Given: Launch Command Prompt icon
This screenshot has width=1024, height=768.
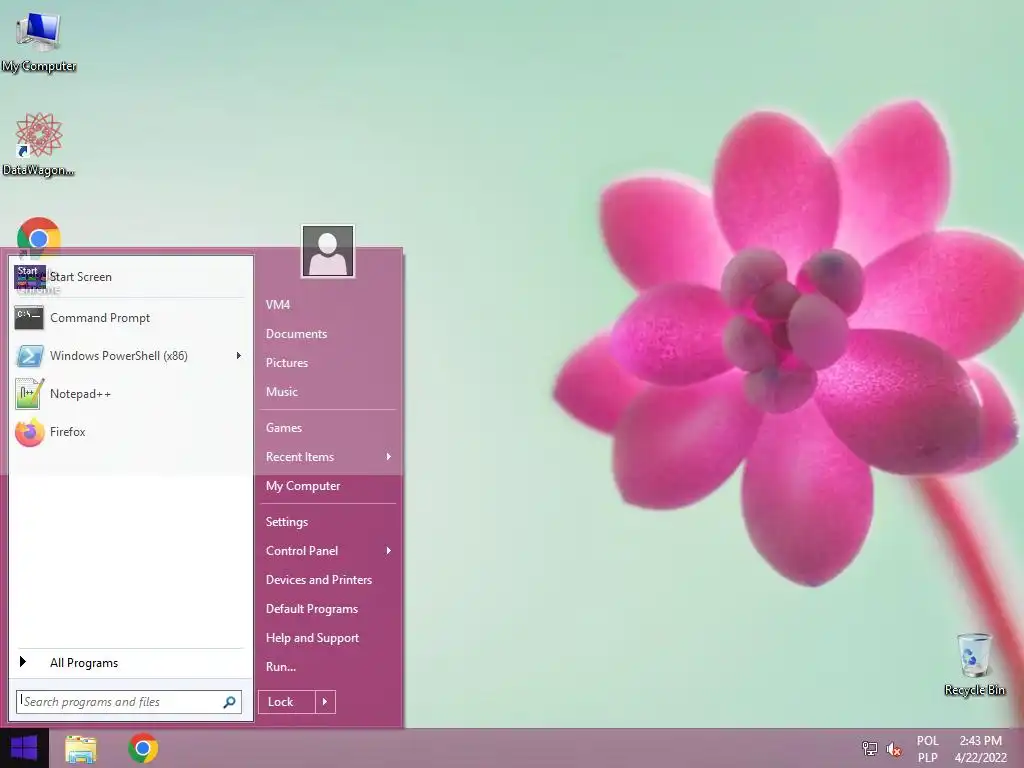Looking at the screenshot, I should click(x=29, y=318).
